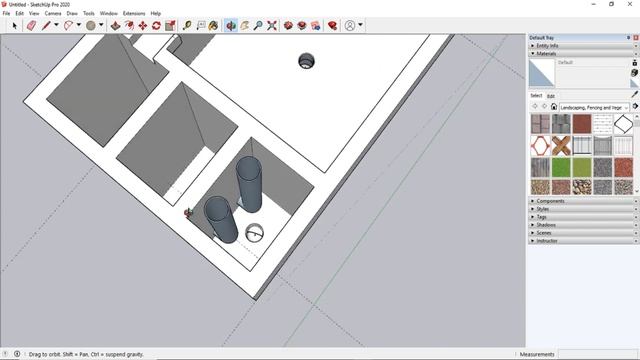Set material to paint with default

click(x=634, y=83)
